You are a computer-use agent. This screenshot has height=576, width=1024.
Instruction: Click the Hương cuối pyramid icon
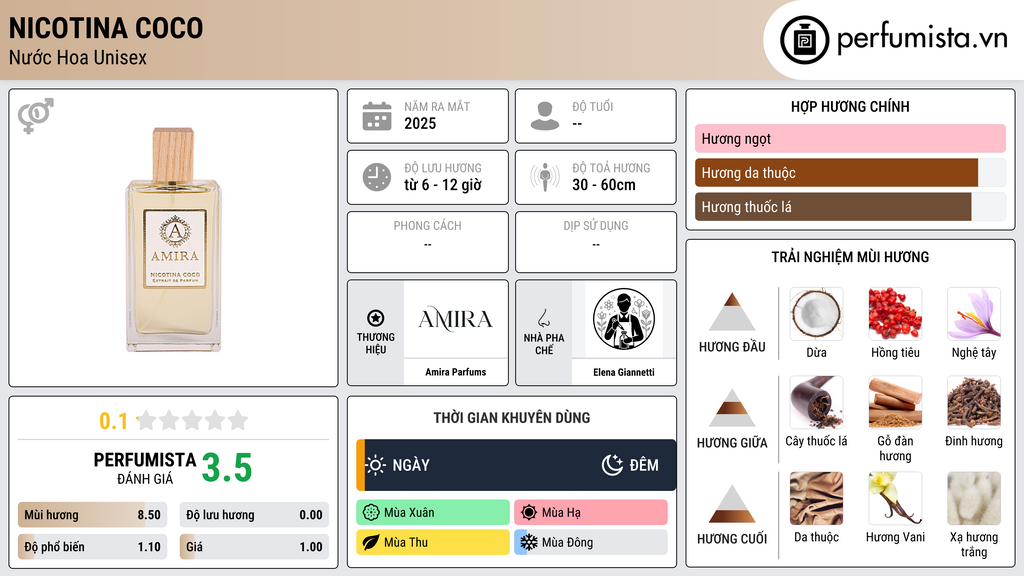tap(732, 504)
